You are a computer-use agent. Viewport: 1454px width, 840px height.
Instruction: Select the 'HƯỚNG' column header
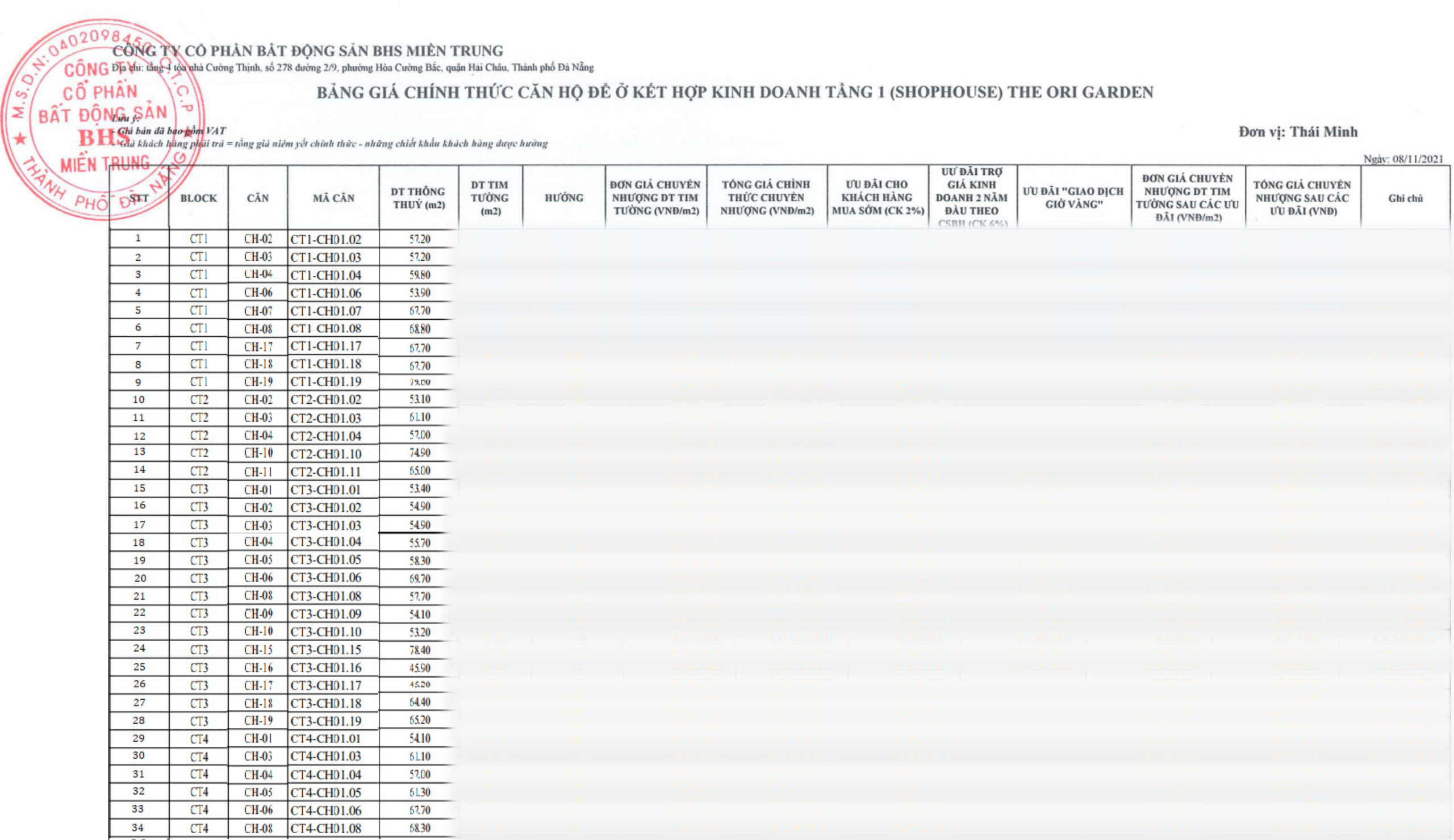pyautogui.click(x=564, y=198)
